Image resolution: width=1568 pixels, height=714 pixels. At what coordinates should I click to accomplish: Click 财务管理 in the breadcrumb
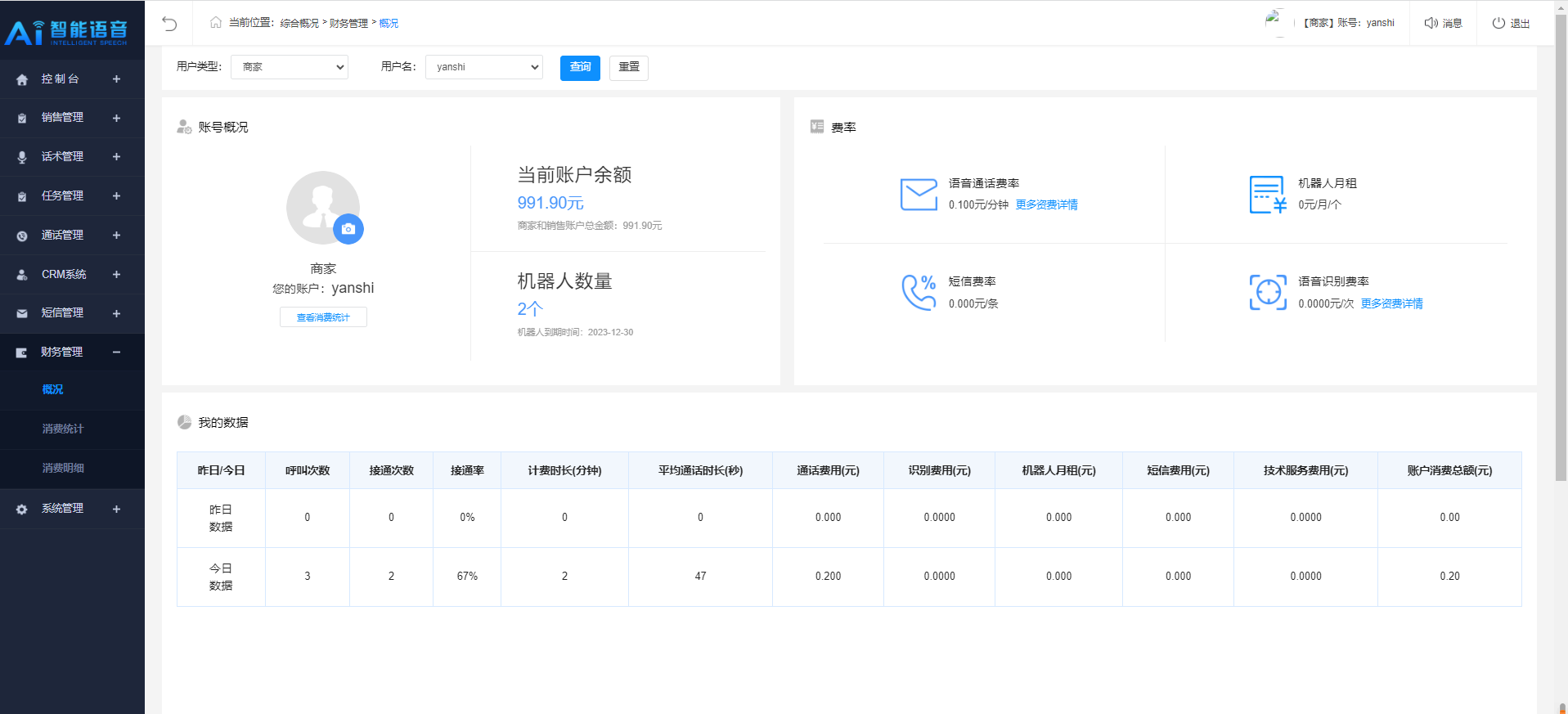pyautogui.click(x=348, y=23)
